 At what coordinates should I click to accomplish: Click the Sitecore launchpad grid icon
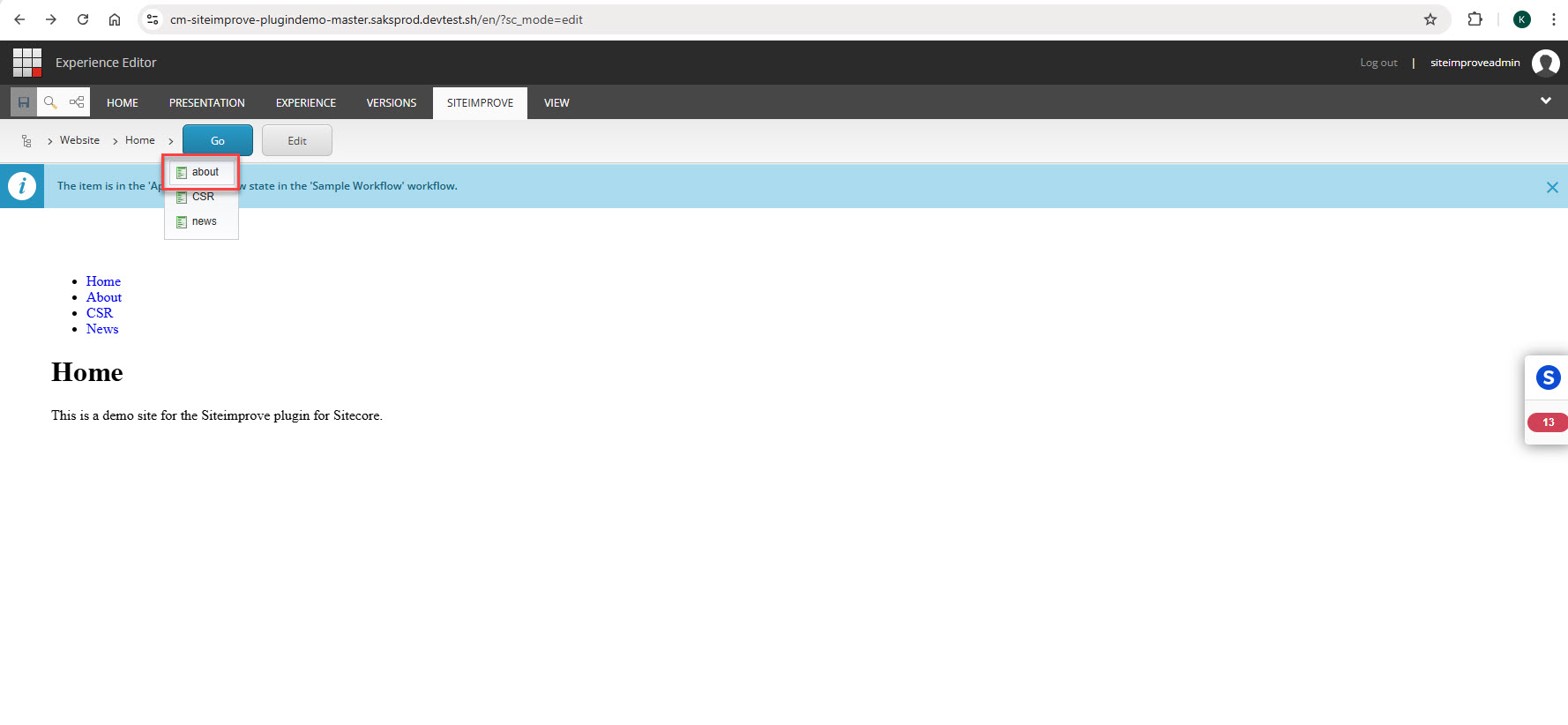[x=27, y=63]
